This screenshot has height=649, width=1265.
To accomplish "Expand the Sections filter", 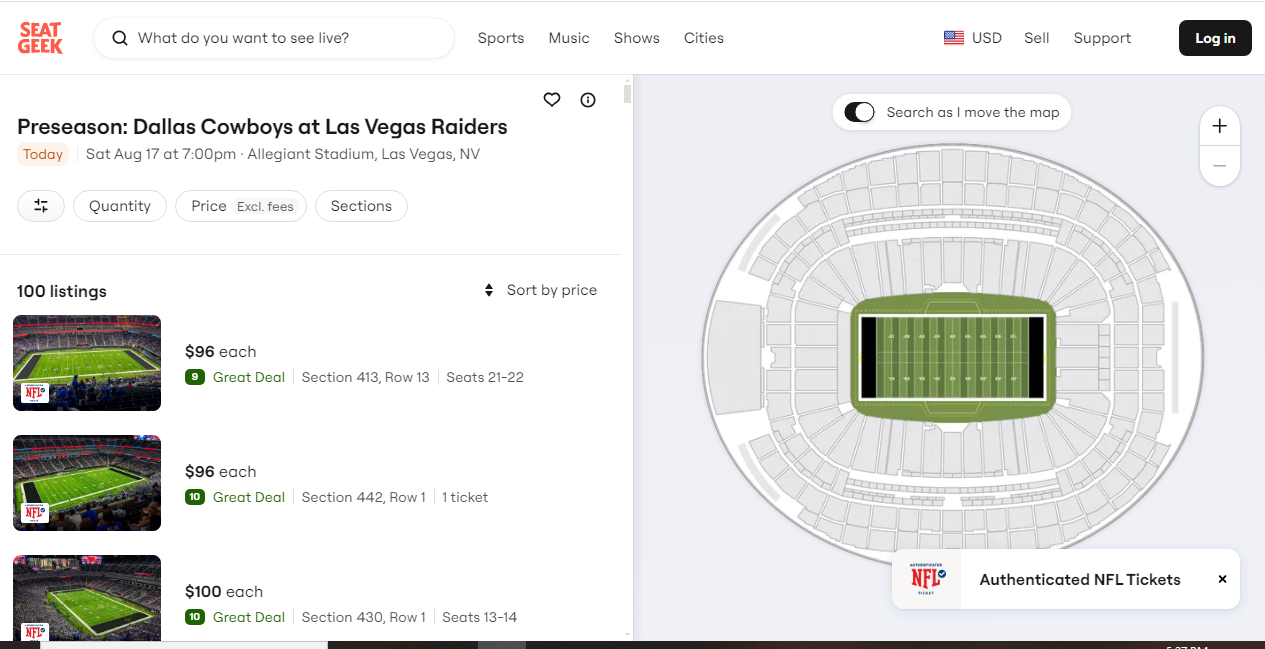I will pos(361,206).
